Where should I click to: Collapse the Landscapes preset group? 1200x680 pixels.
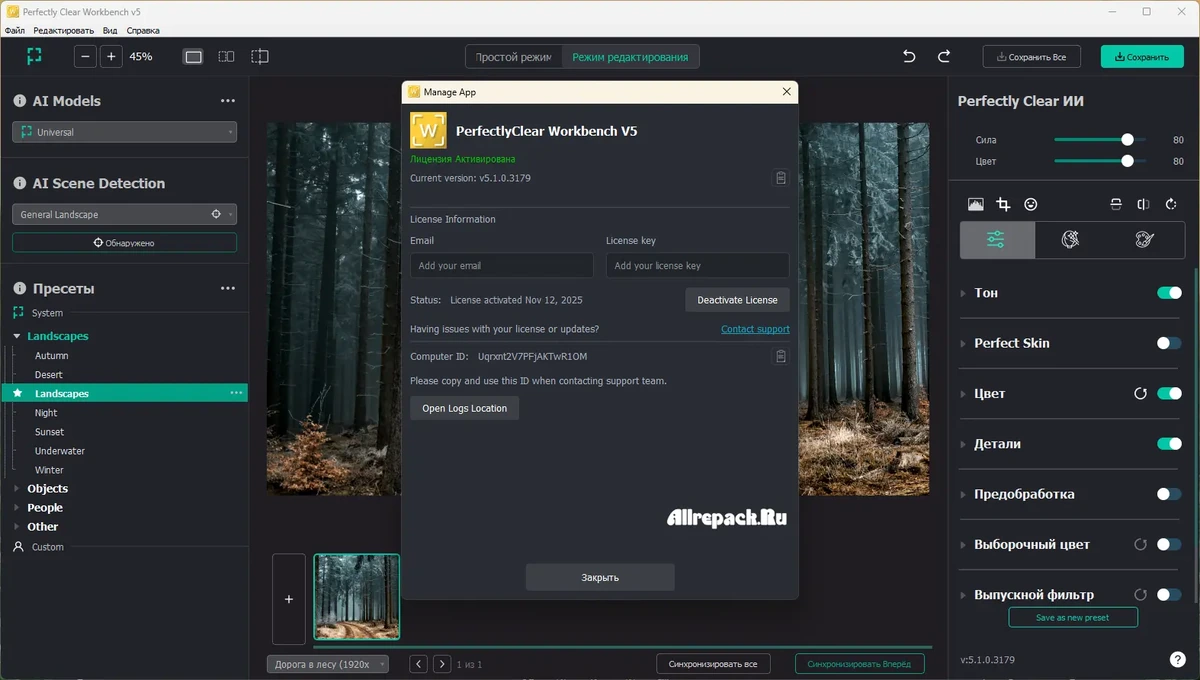[x=17, y=337]
